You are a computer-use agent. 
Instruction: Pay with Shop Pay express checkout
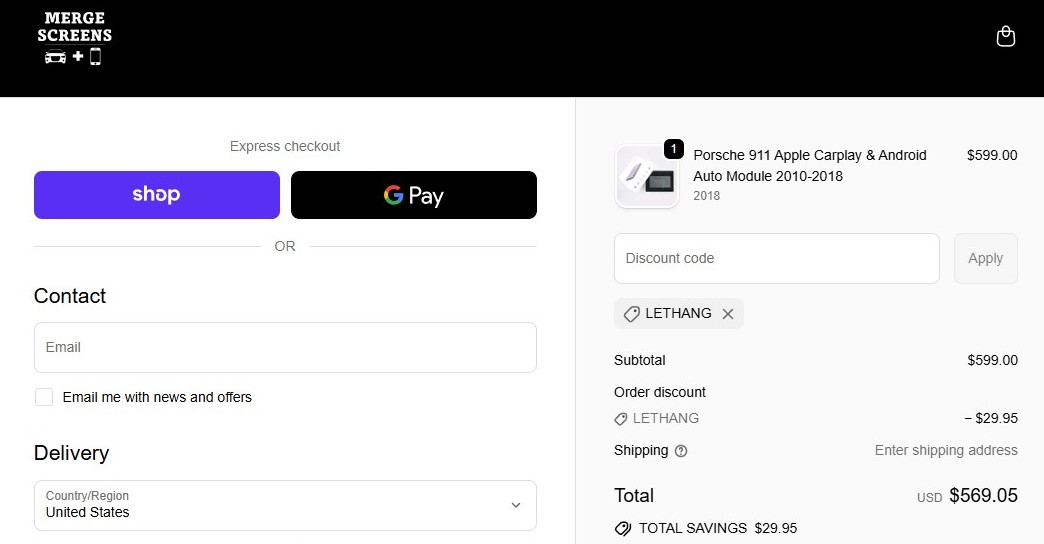[157, 195]
